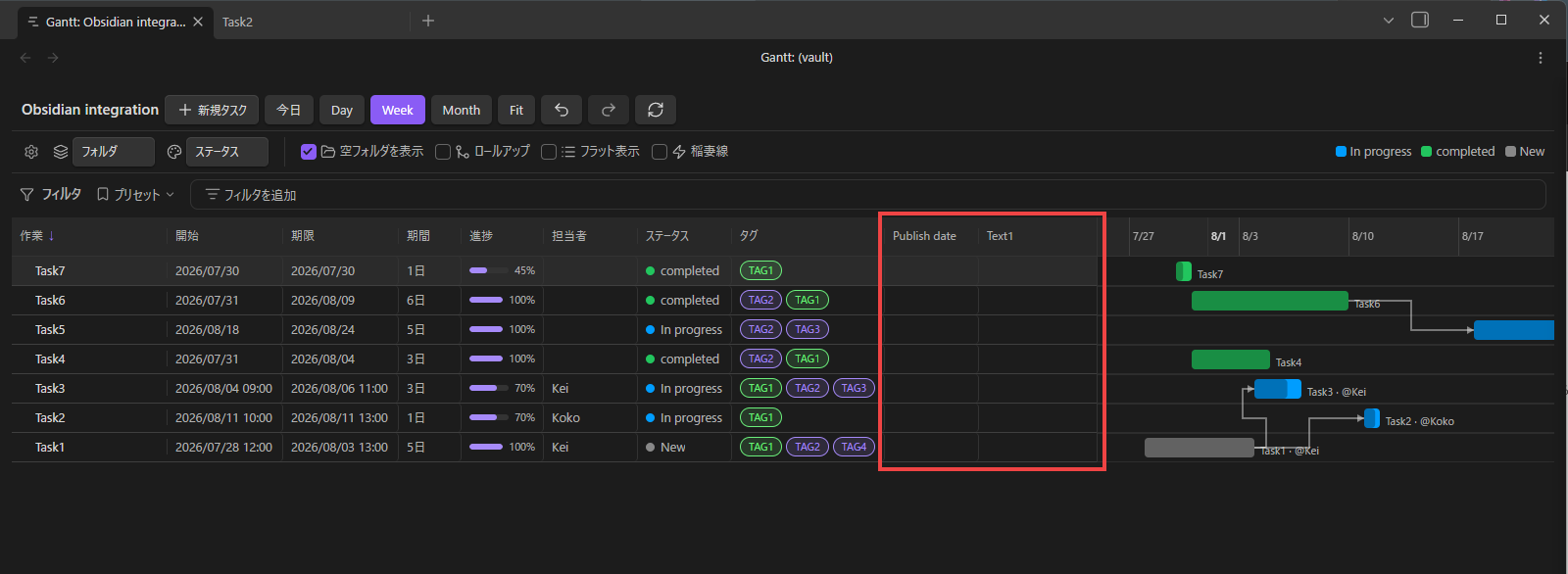Open the vertical three-dot menu
Screen dimensions: 1568x574
(x=1541, y=58)
